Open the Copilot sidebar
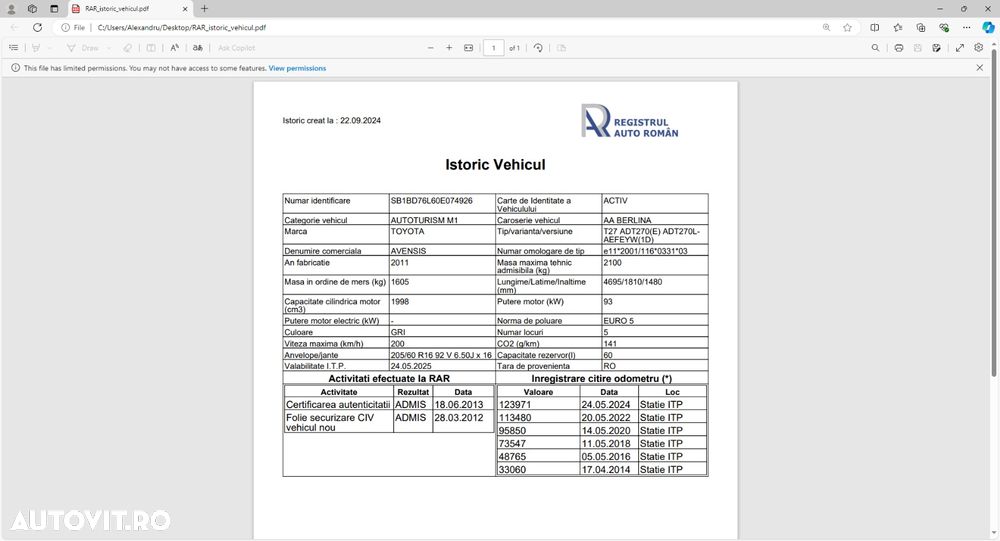1000x541 pixels. (x=988, y=27)
